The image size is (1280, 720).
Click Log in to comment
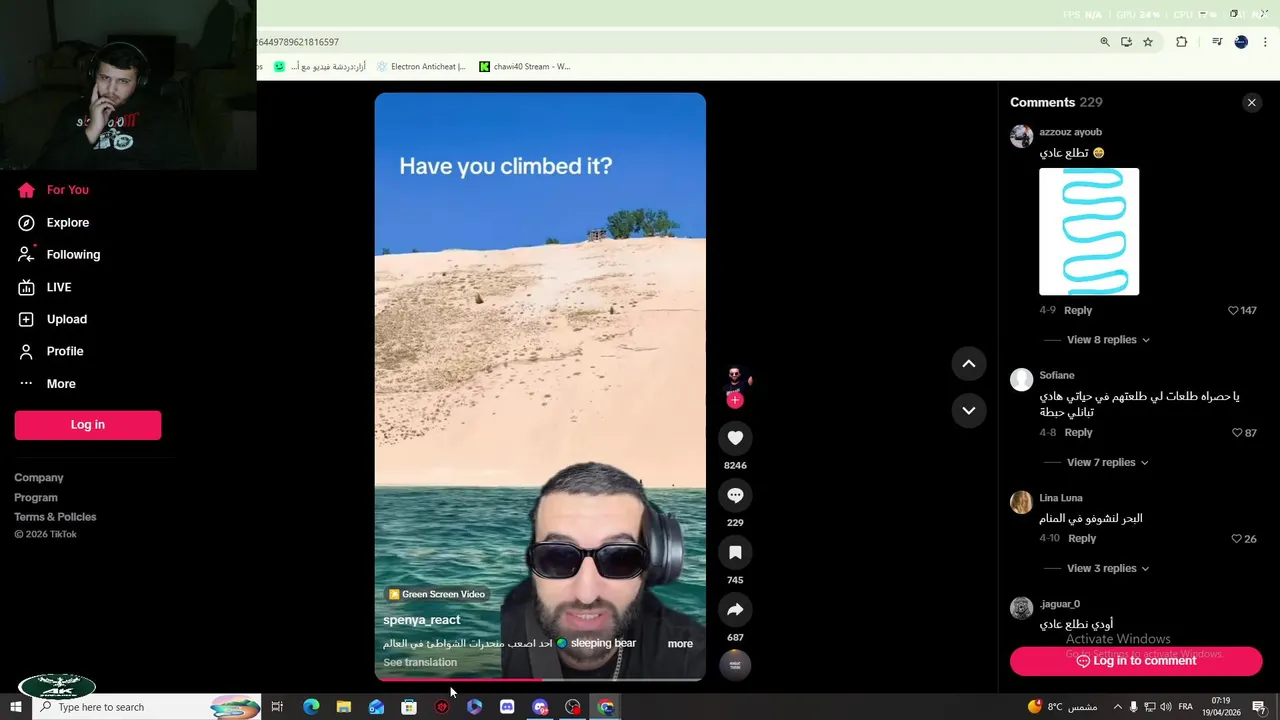pyautogui.click(x=1136, y=661)
